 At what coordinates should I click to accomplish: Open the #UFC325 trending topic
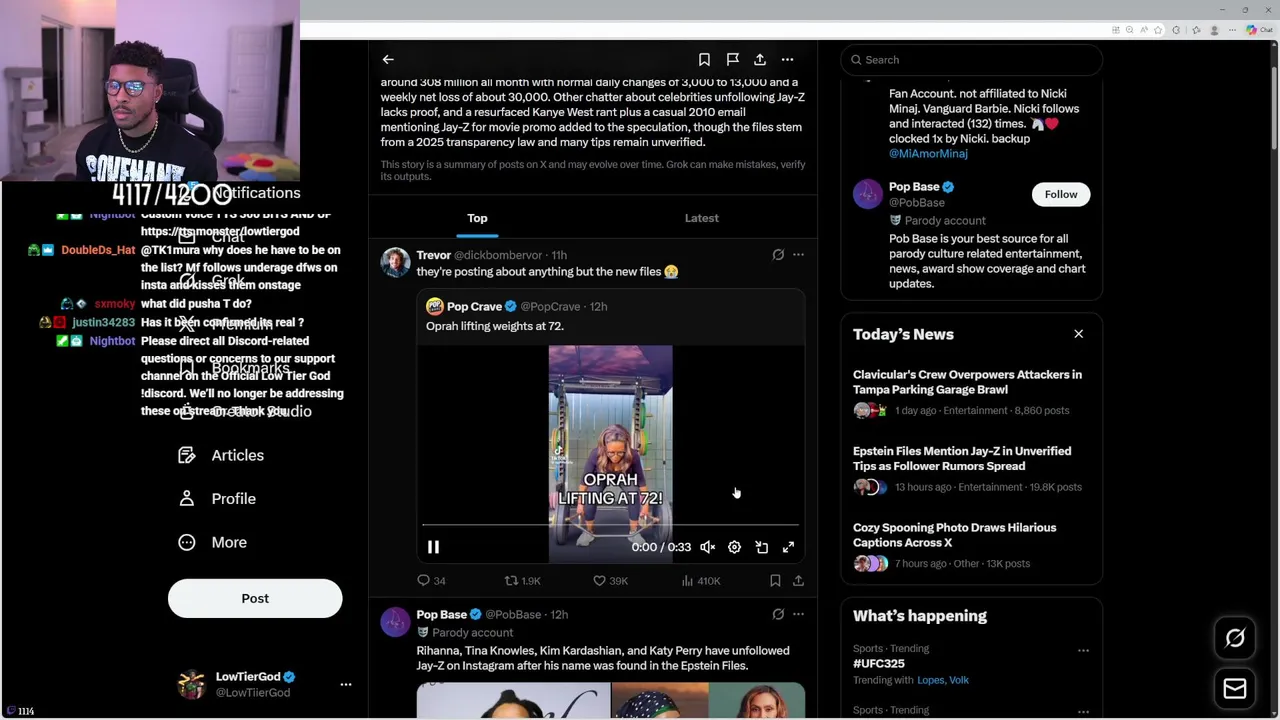click(x=878, y=663)
